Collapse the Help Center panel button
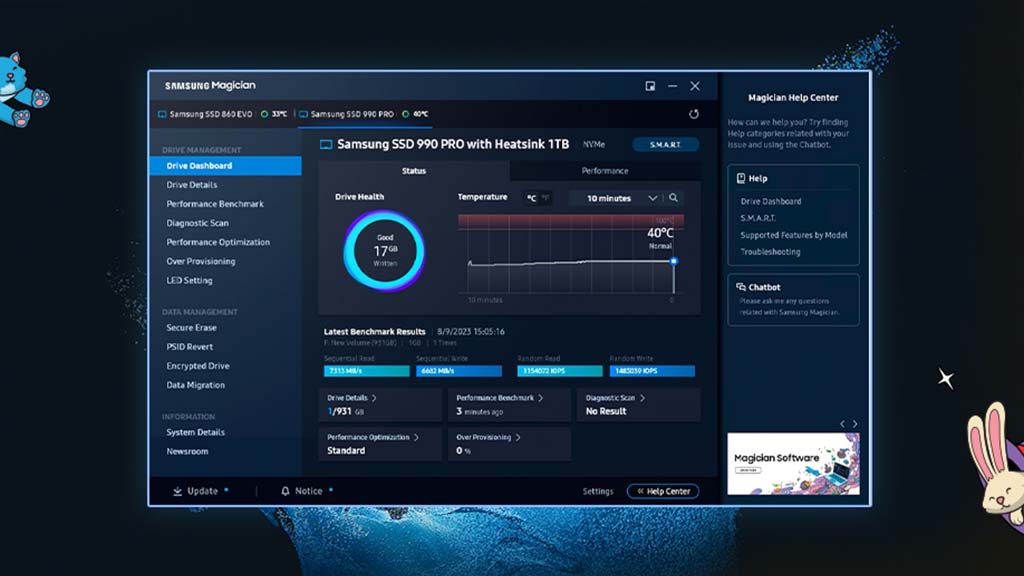Image resolution: width=1024 pixels, height=576 pixels. click(x=663, y=491)
